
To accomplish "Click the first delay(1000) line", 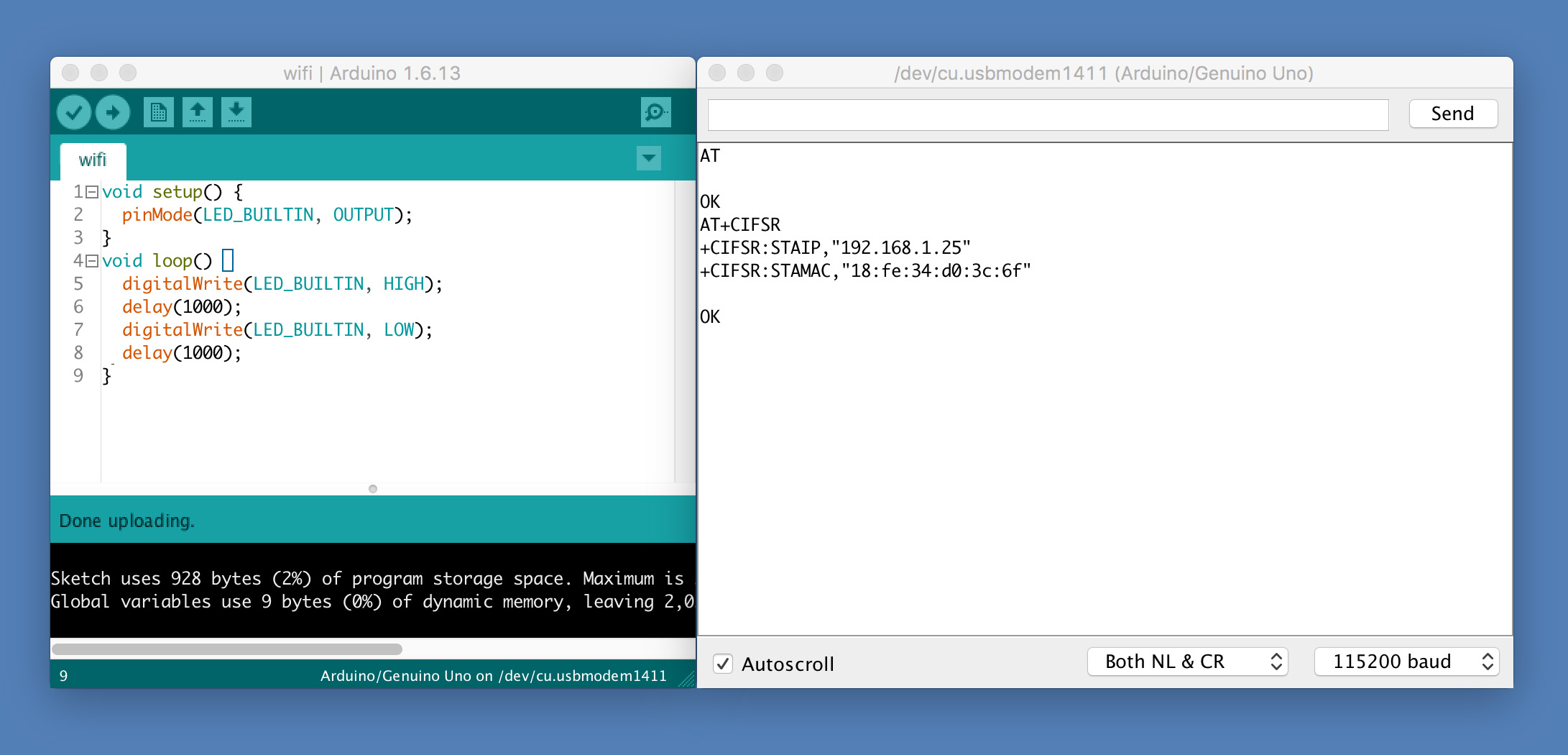I will click(181, 307).
